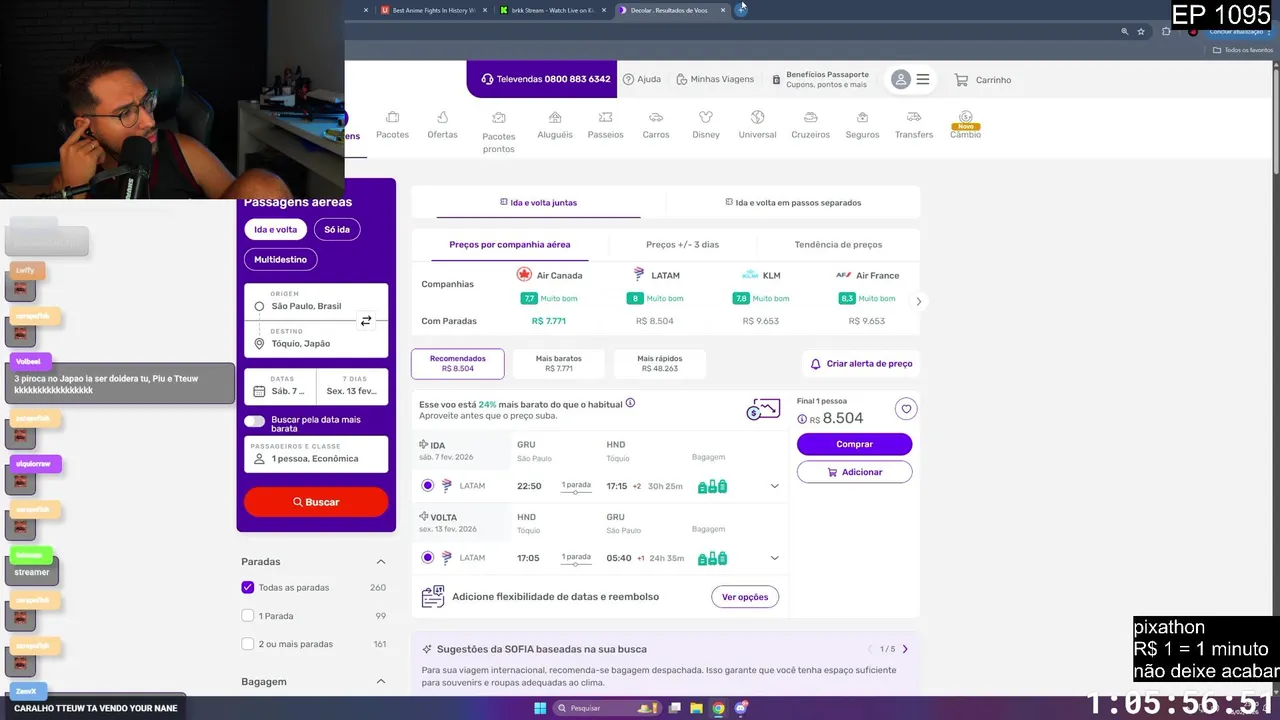Go to next SOFIA suggestion
The height and width of the screenshot is (720, 1280).
tap(905, 649)
